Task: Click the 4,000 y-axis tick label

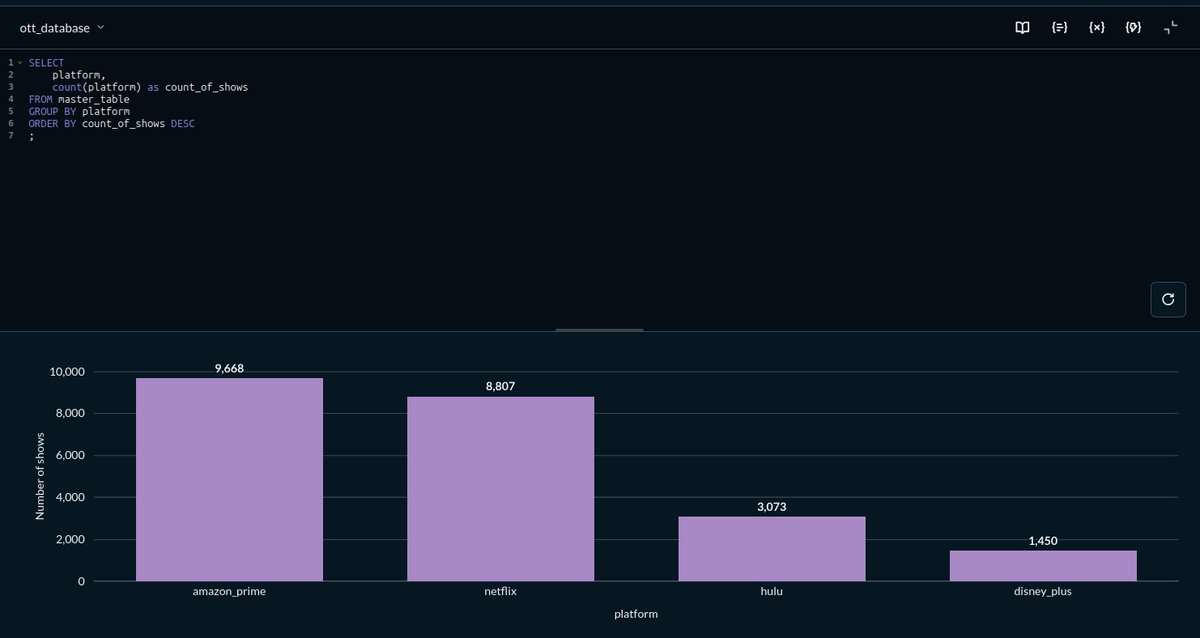Action: coord(70,498)
